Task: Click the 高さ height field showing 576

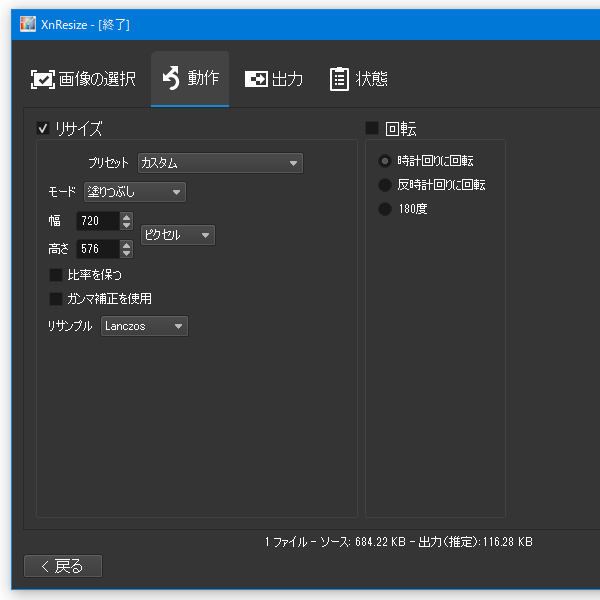Action: [98, 249]
